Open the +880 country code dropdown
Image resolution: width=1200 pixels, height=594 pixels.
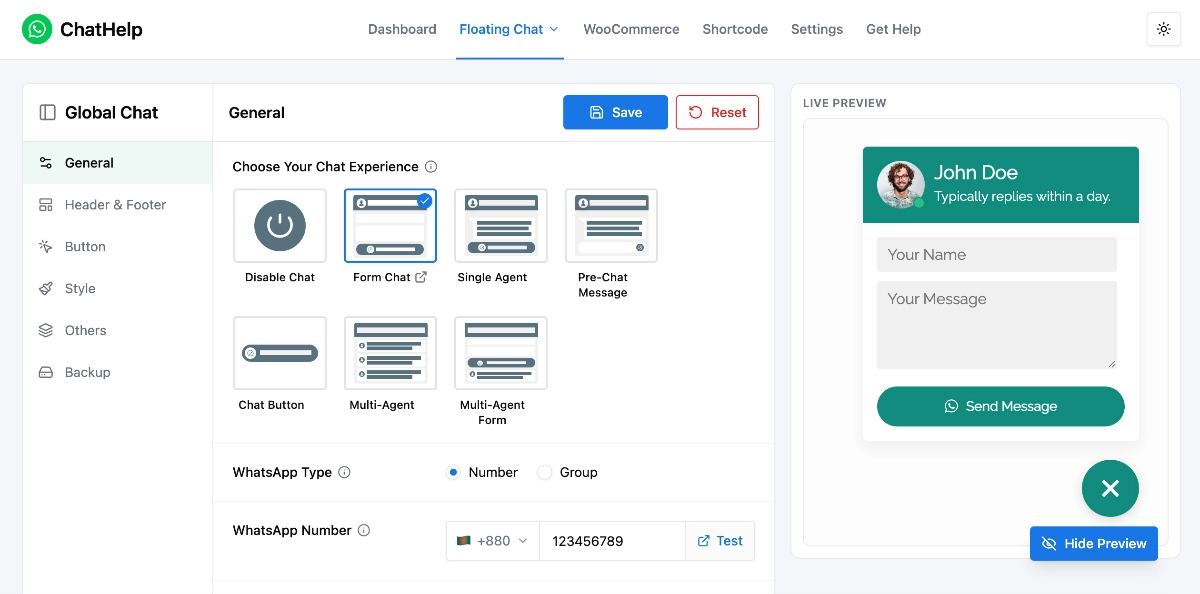(x=493, y=541)
